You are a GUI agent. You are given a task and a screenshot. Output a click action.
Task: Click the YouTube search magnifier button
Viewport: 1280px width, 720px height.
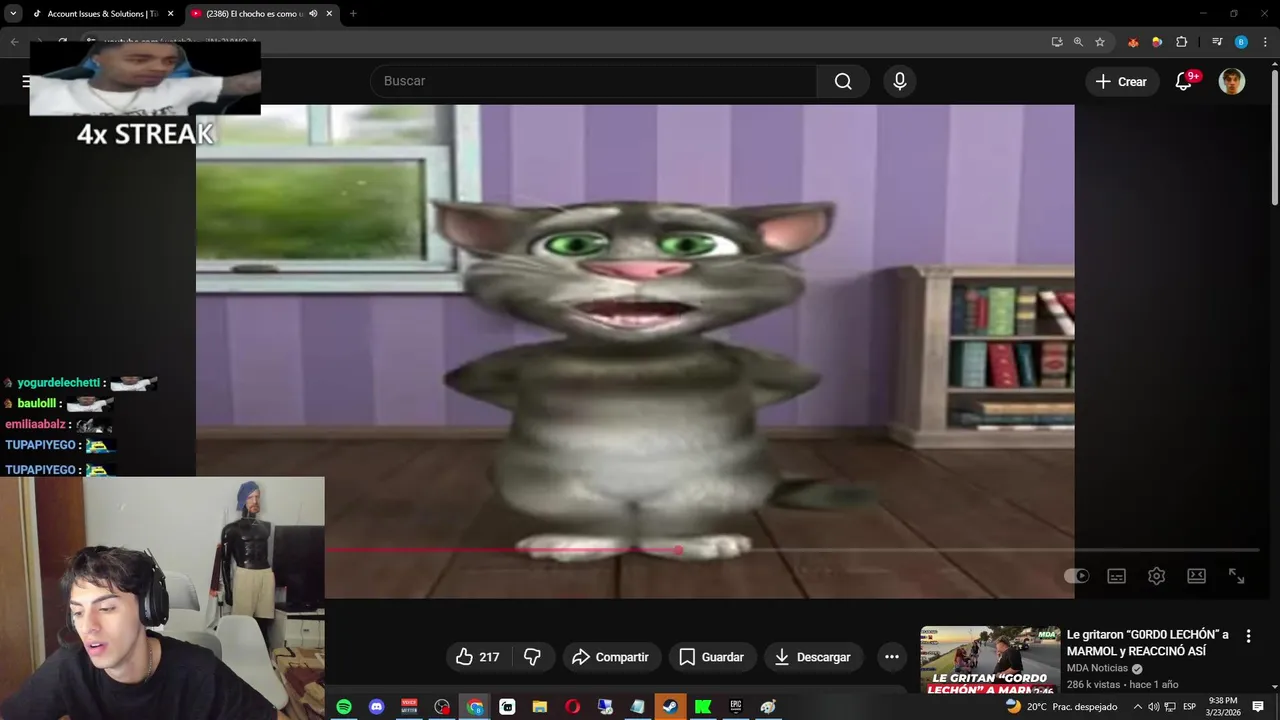(x=843, y=81)
